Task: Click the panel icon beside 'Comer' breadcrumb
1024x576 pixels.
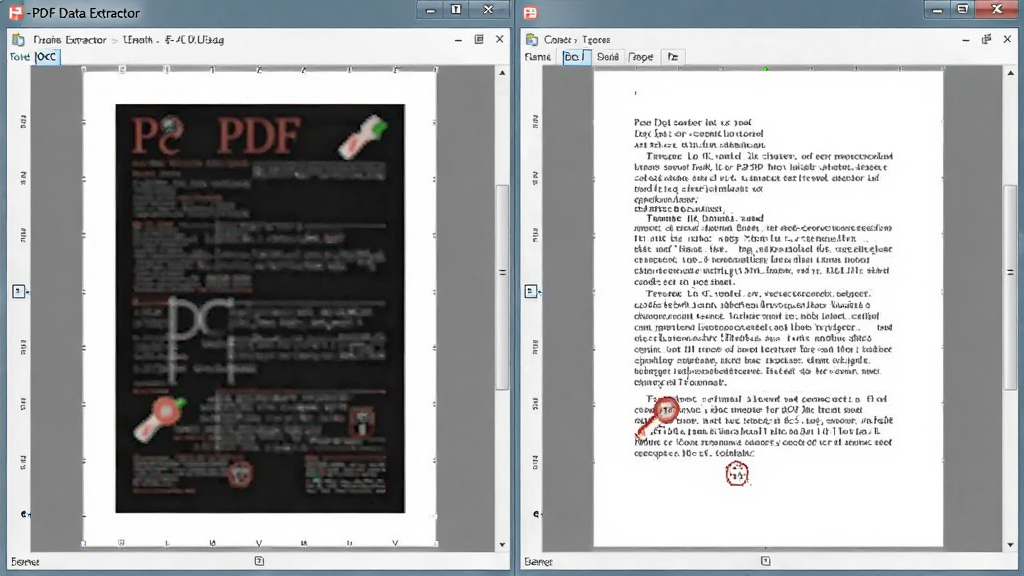Action: [532, 40]
